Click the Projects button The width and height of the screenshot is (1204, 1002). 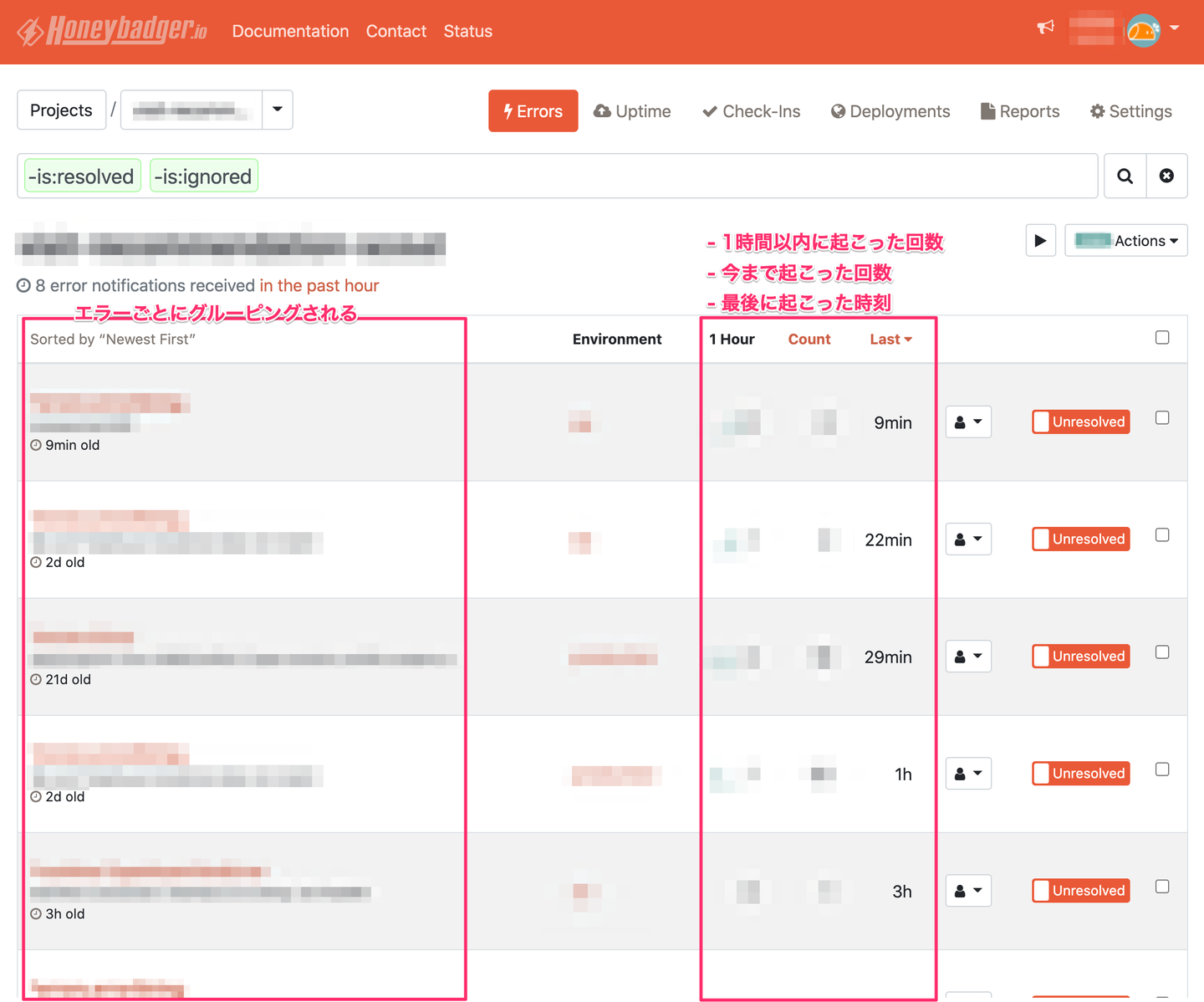[x=61, y=110]
